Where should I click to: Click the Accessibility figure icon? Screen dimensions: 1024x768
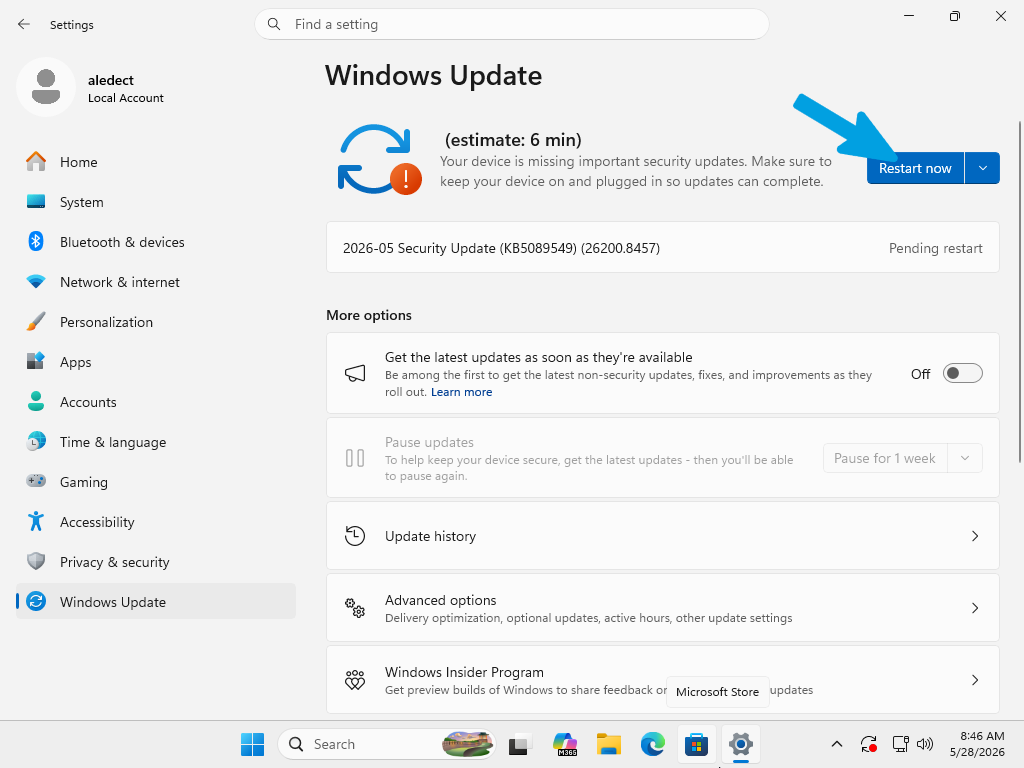click(36, 522)
